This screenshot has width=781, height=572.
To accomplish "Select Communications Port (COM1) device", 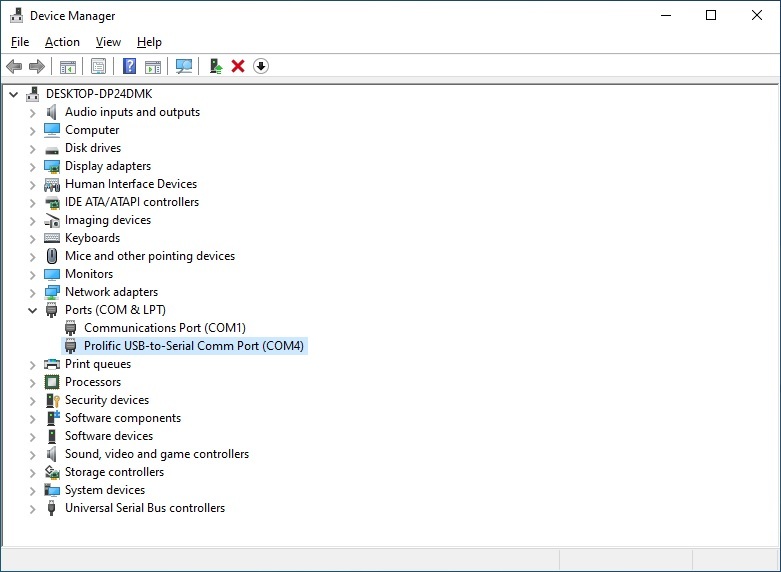I will coord(164,328).
